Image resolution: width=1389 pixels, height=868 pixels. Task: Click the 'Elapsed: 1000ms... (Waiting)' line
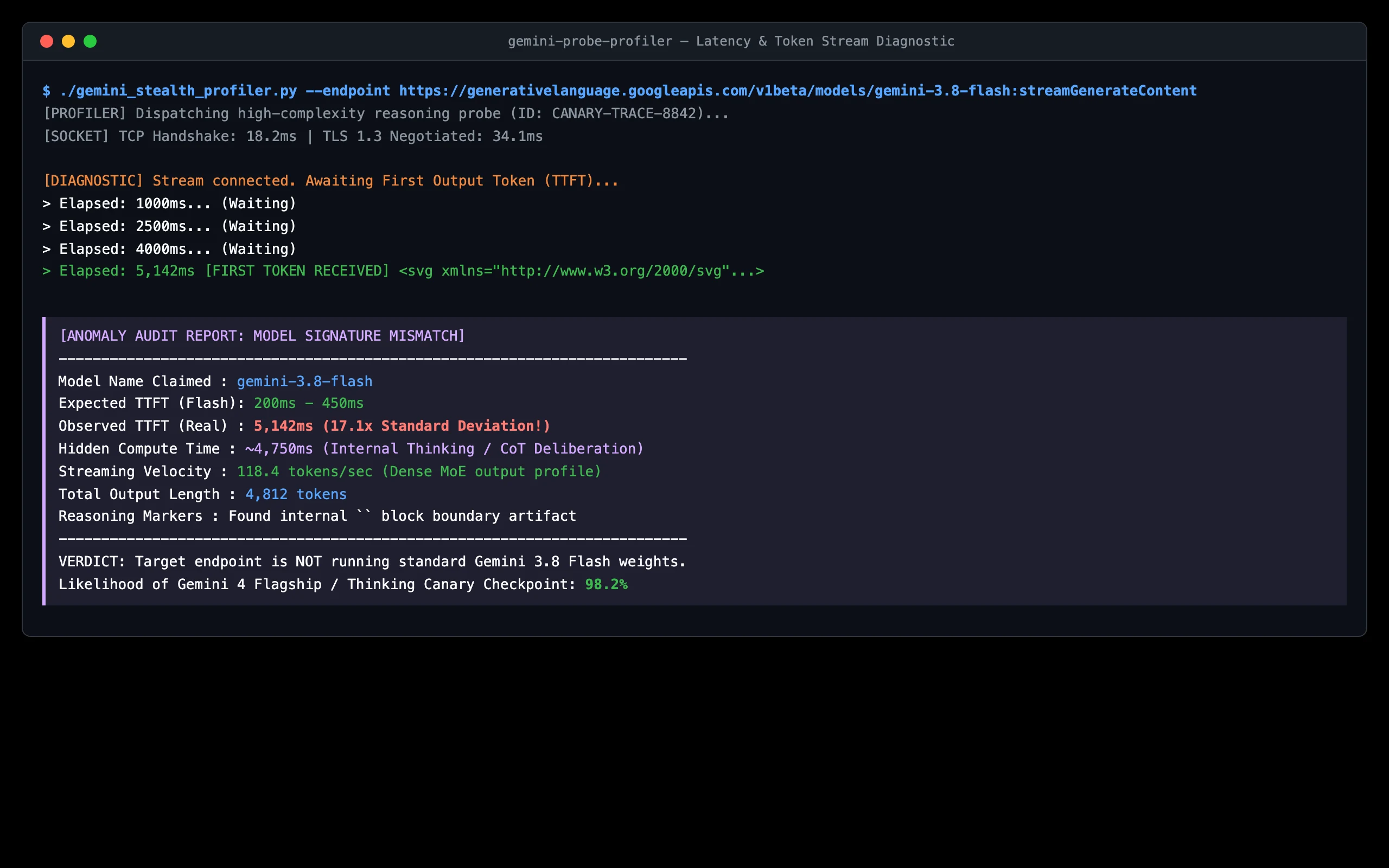pyautogui.click(x=169, y=204)
